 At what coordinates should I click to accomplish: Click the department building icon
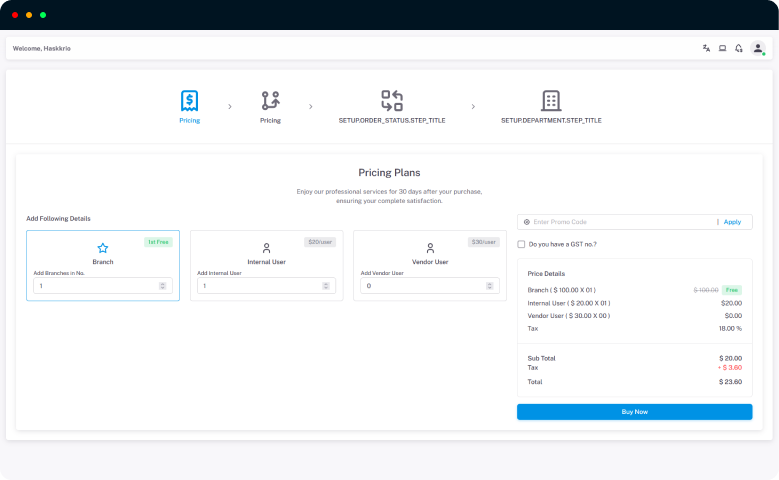coord(551,101)
